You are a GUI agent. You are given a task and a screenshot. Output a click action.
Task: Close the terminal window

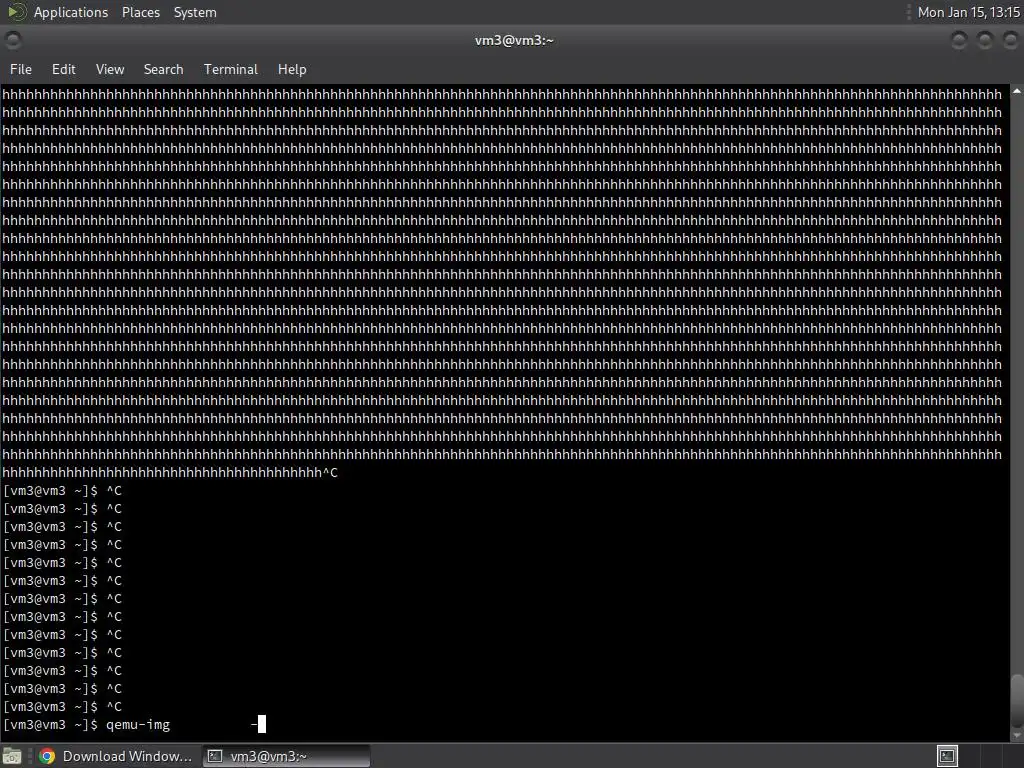pos(1010,40)
